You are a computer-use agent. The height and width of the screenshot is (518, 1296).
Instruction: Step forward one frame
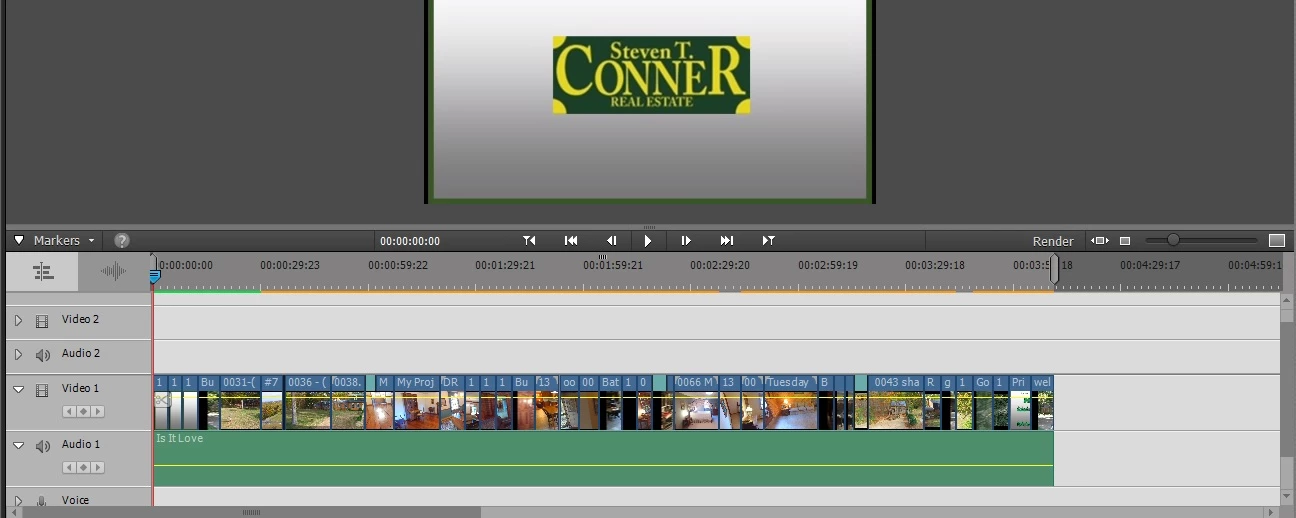pos(686,241)
